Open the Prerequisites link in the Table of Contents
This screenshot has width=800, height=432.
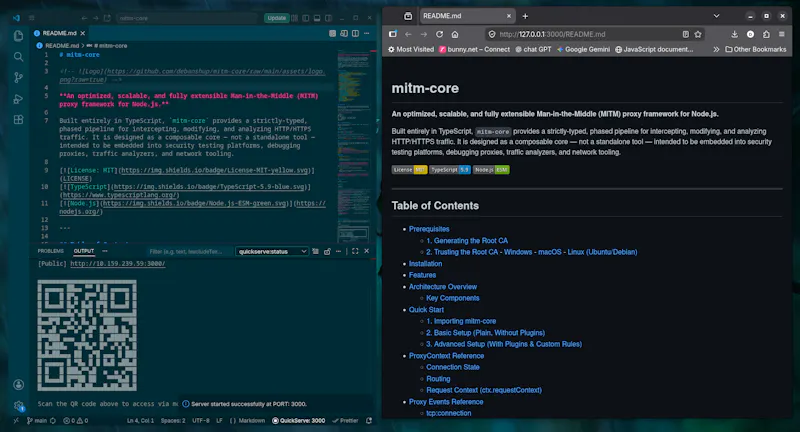tap(429, 229)
